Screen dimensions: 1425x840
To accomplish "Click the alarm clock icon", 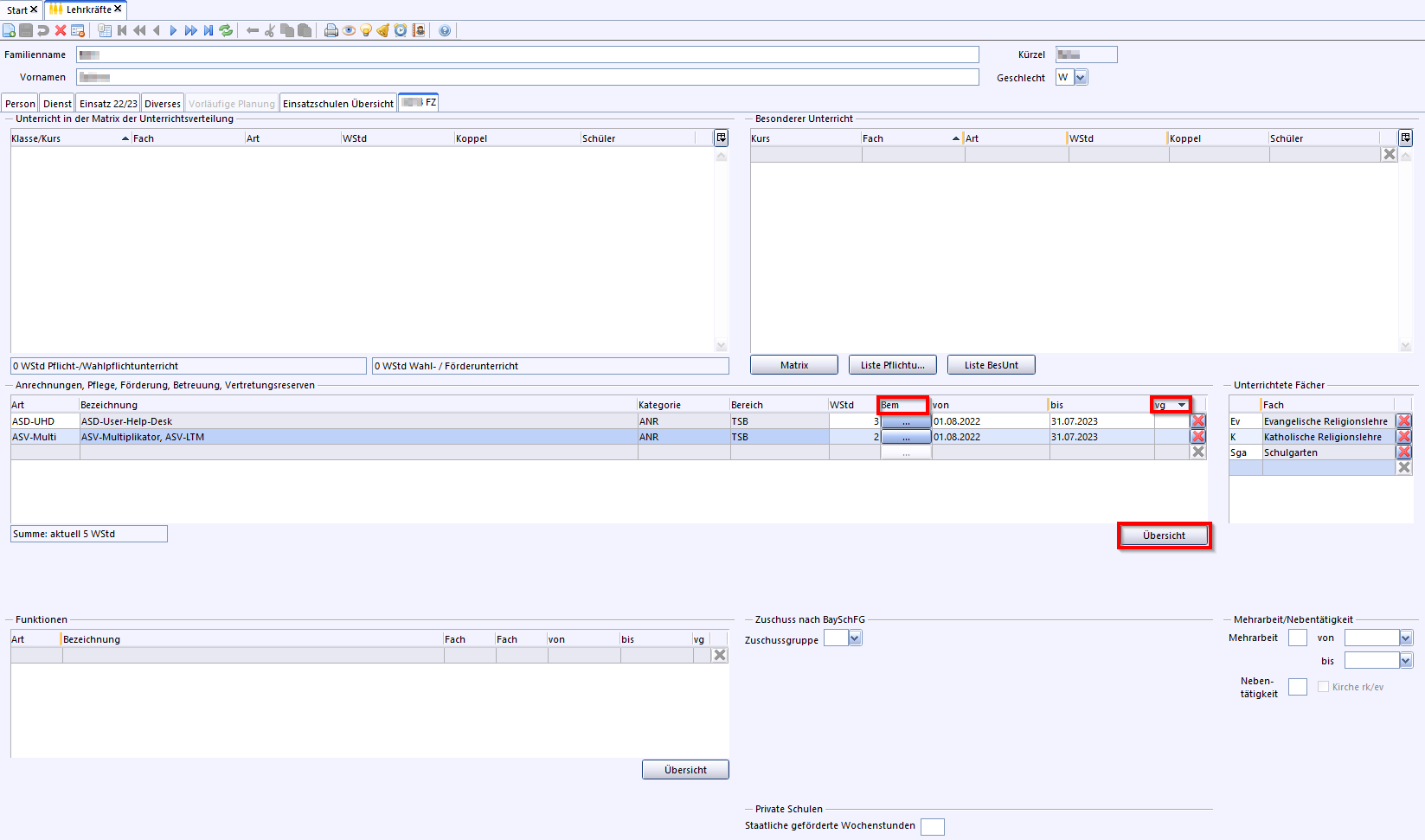I will [x=401, y=30].
